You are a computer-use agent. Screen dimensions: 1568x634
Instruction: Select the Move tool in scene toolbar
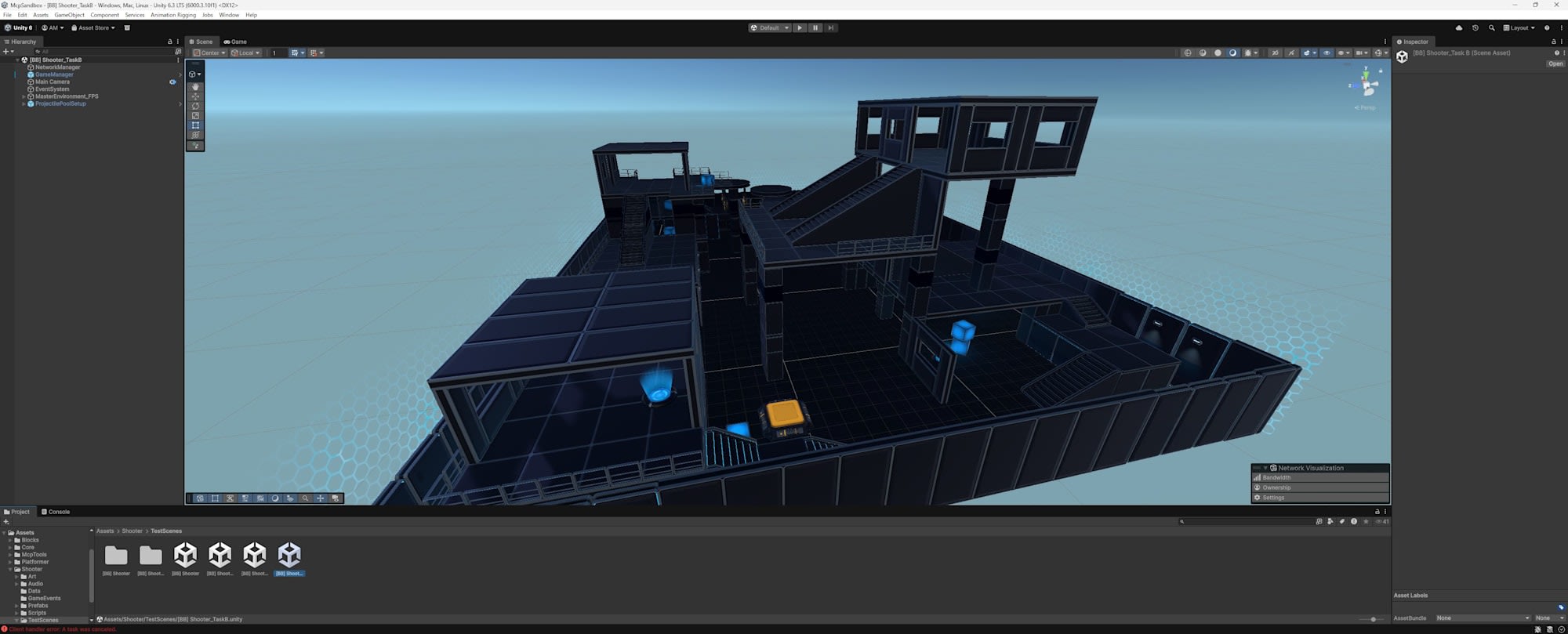tap(196, 96)
